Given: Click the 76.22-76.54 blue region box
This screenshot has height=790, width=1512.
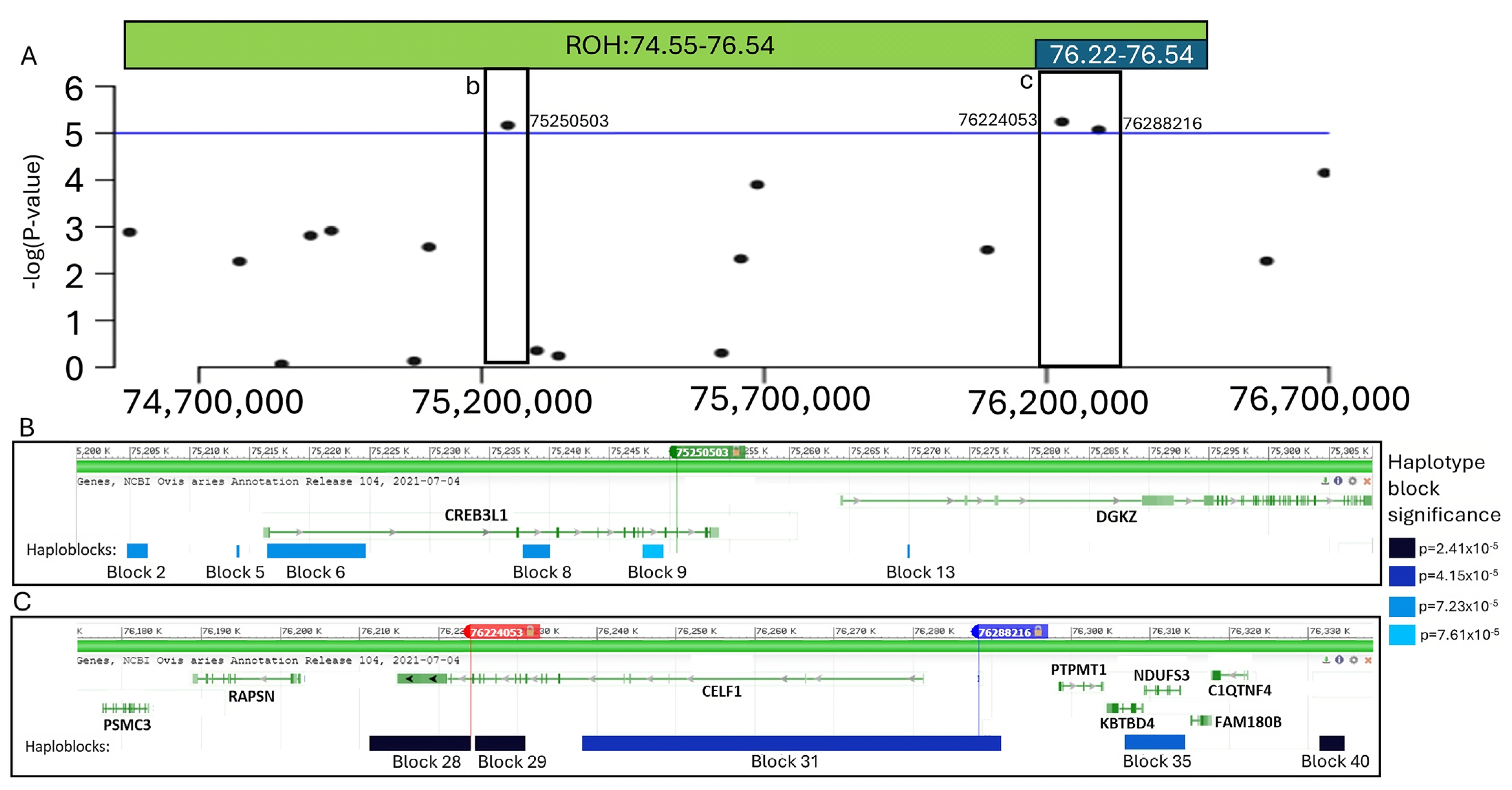Looking at the screenshot, I should click(x=1121, y=55).
